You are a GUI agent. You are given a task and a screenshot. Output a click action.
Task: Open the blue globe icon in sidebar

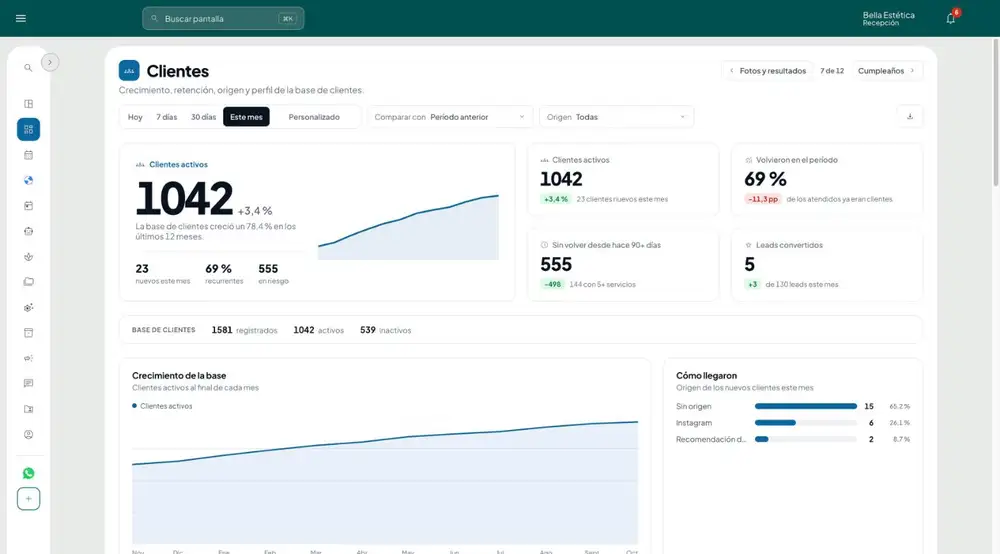pyautogui.click(x=28, y=180)
